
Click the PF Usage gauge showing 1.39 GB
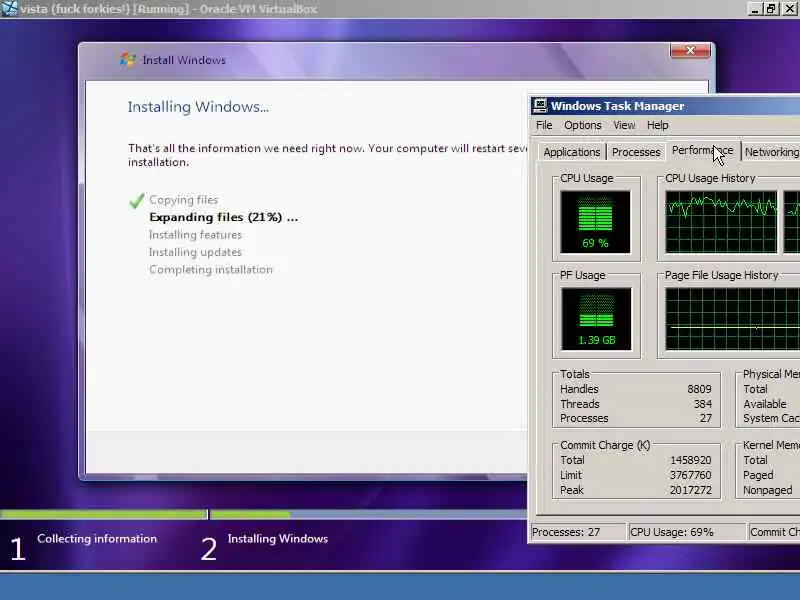[596, 319]
